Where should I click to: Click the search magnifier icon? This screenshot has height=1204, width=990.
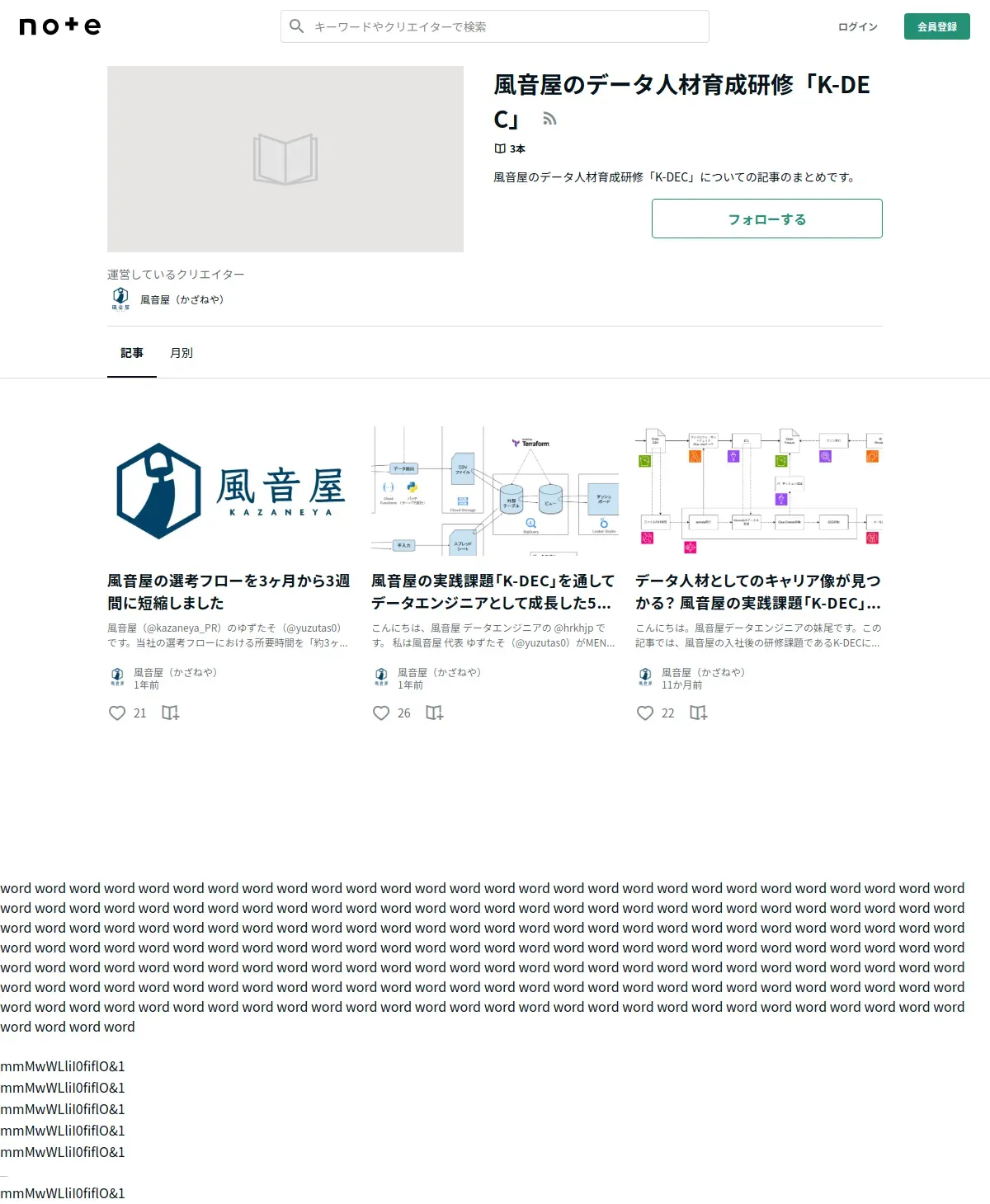[297, 26]
